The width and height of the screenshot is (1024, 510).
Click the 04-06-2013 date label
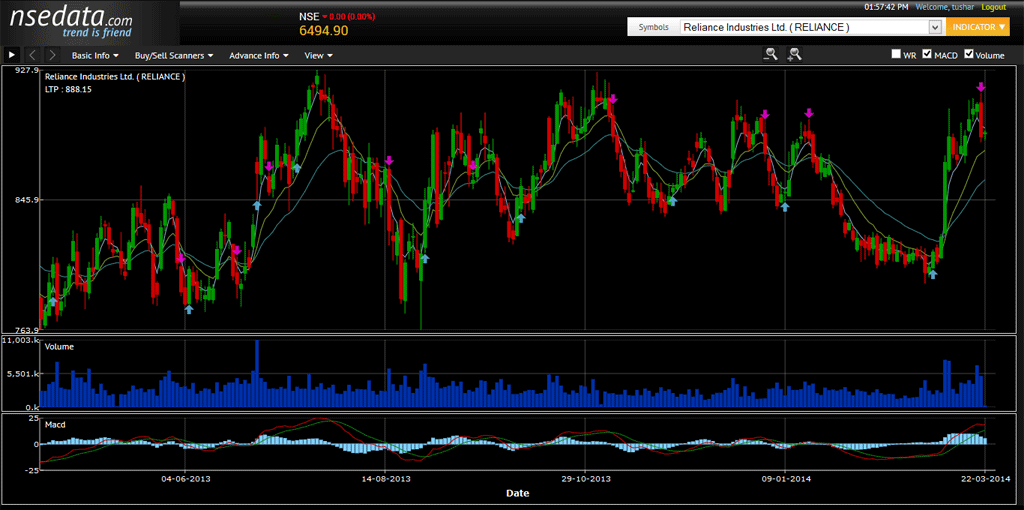click(185, 479)
